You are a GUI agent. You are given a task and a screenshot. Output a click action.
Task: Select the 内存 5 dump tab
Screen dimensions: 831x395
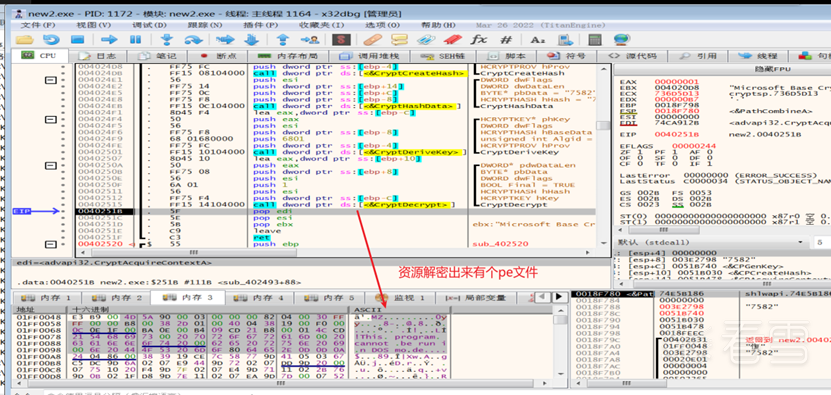point(331,298)
